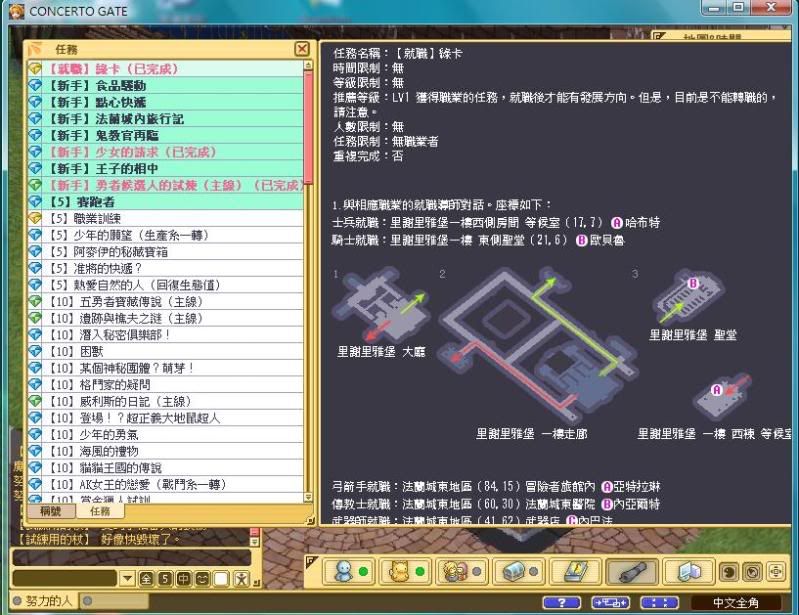Screen dimensions: 799x615
Task: Open the computer system settings icon
Action: point(691,572)
